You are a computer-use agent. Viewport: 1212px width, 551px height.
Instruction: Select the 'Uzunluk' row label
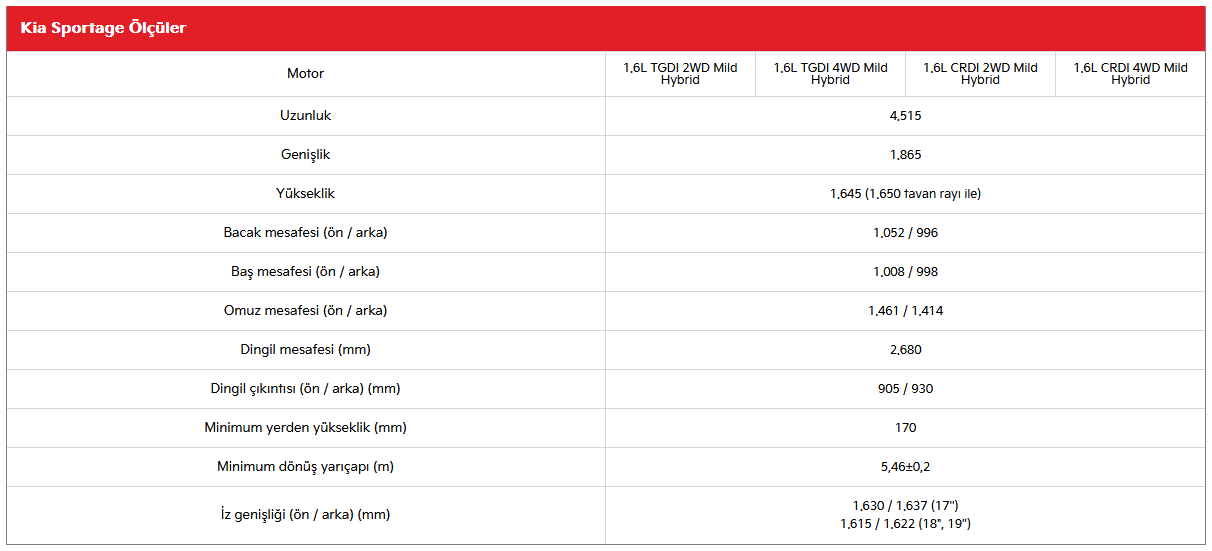coord(305,116)
